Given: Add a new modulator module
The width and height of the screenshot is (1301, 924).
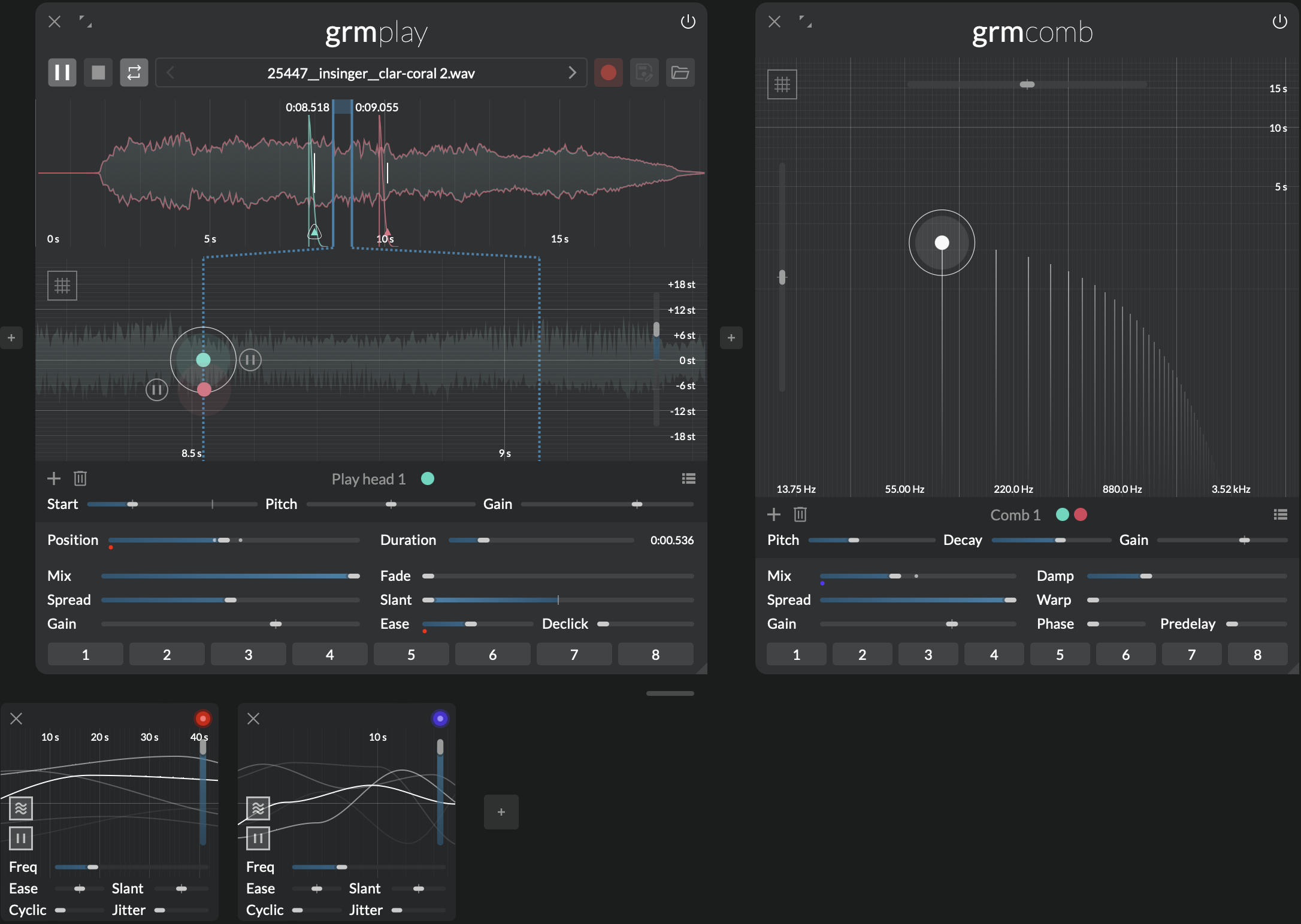Looking at the screenshot, I should tap(501, 812).
